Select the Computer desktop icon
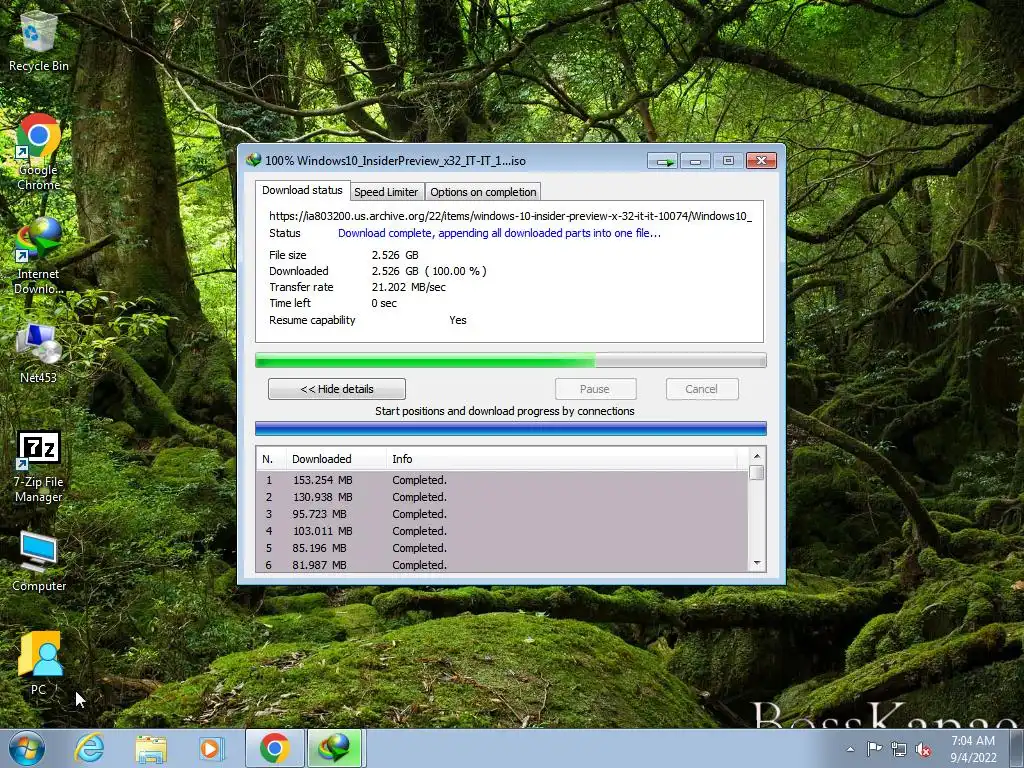The height and width of the screenshot is (768, 1024). pyautogui.click(x=39, y=561)
